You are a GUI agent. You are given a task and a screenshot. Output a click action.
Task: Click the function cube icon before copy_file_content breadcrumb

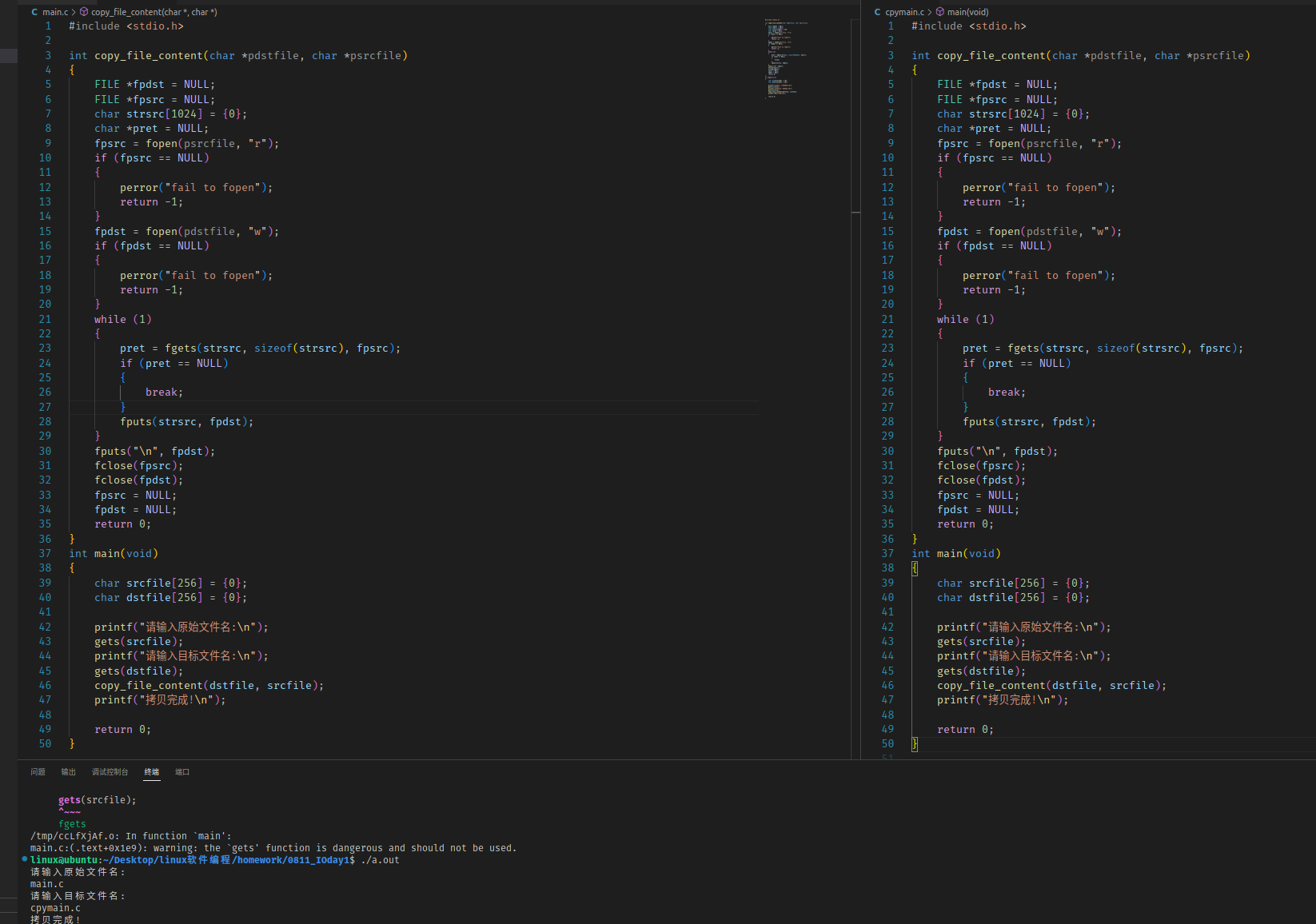pos(84,12)
